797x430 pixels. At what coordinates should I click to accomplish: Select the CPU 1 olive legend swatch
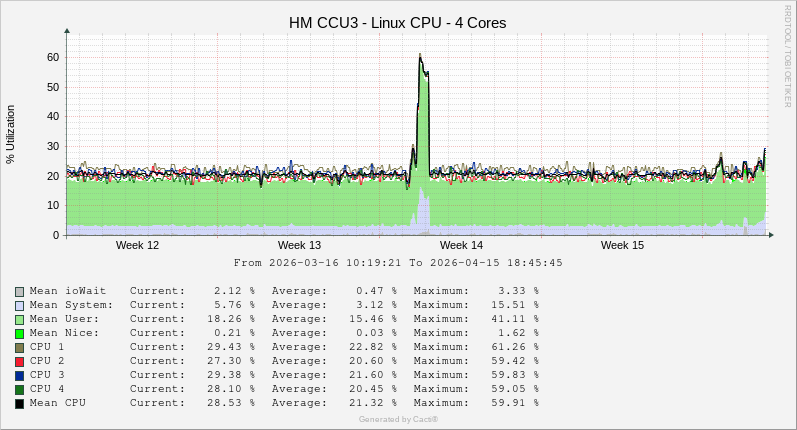[x=20, y=347]
